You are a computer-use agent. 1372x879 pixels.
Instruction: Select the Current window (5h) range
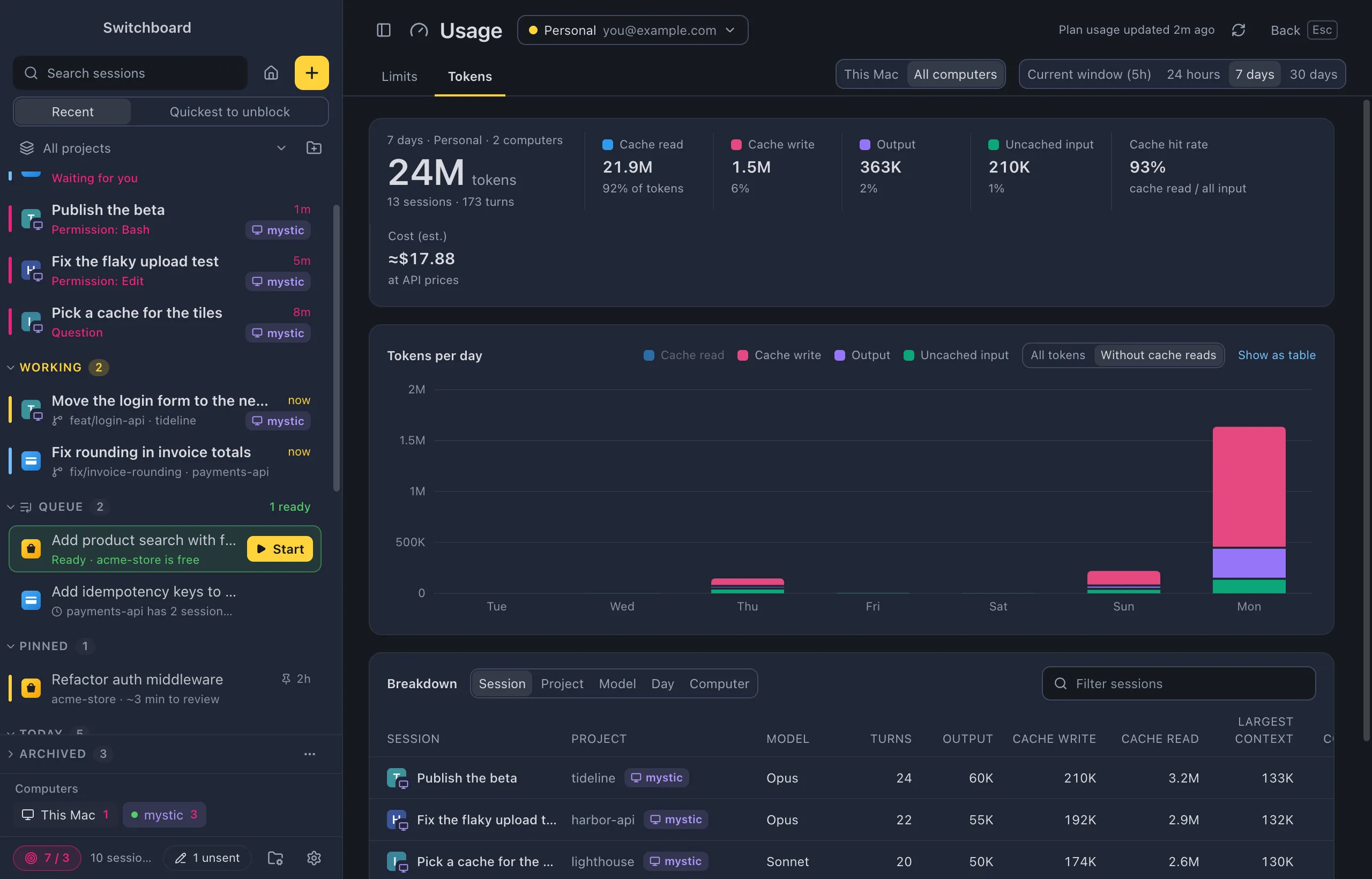tap(1089, 74)
